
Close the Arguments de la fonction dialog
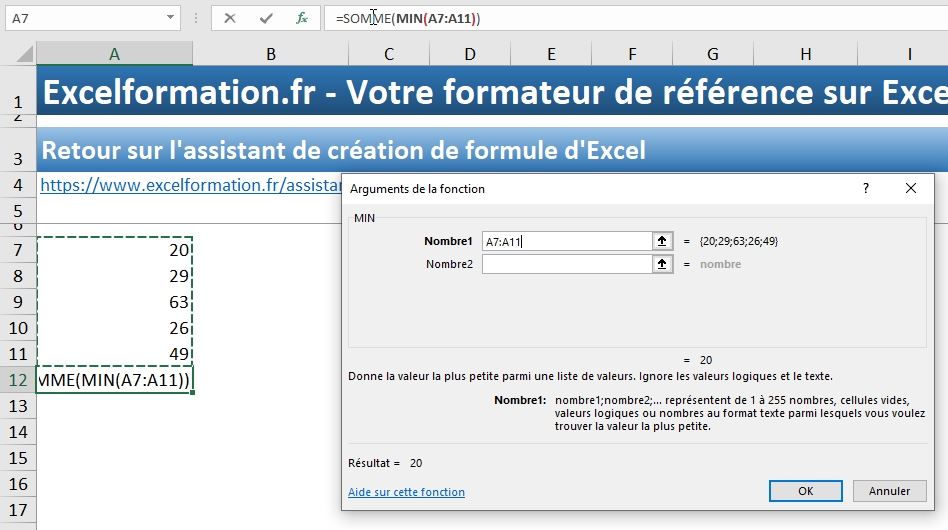tap(911, 189)
